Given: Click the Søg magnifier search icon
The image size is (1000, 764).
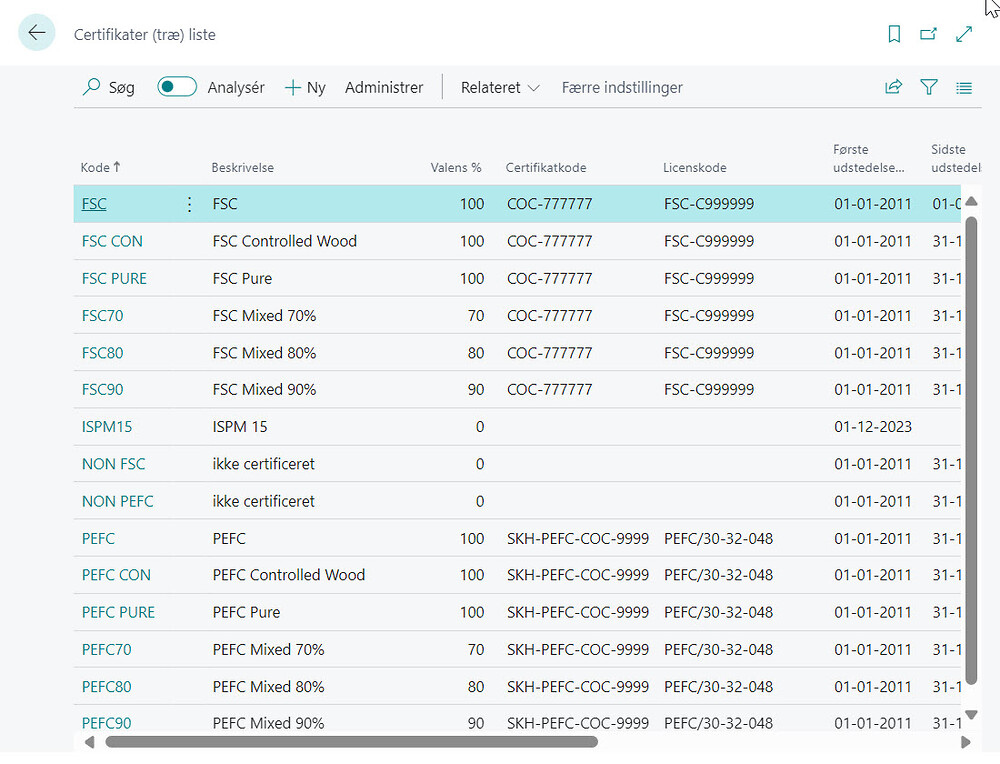Looking at the screenshot, I should (92, 87).
